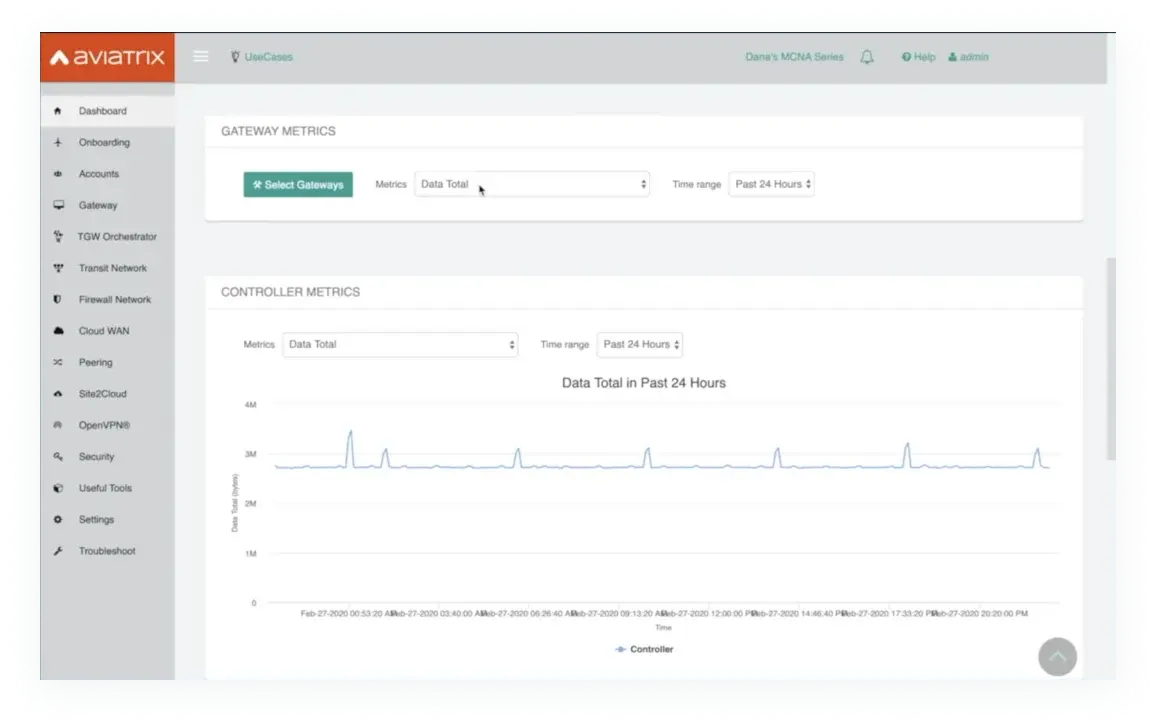This screenshot has width=1156, height=728.
Task: Click the page vertical scrollbar
Action: (1110, 358)
